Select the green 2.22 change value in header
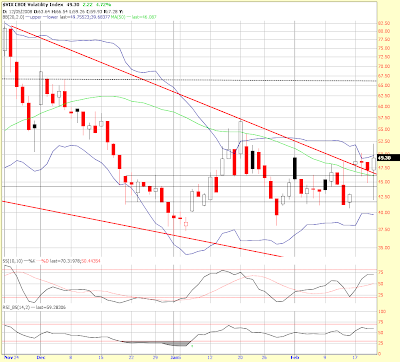Viewport: 400px width, 362px height. pos(87,5)
